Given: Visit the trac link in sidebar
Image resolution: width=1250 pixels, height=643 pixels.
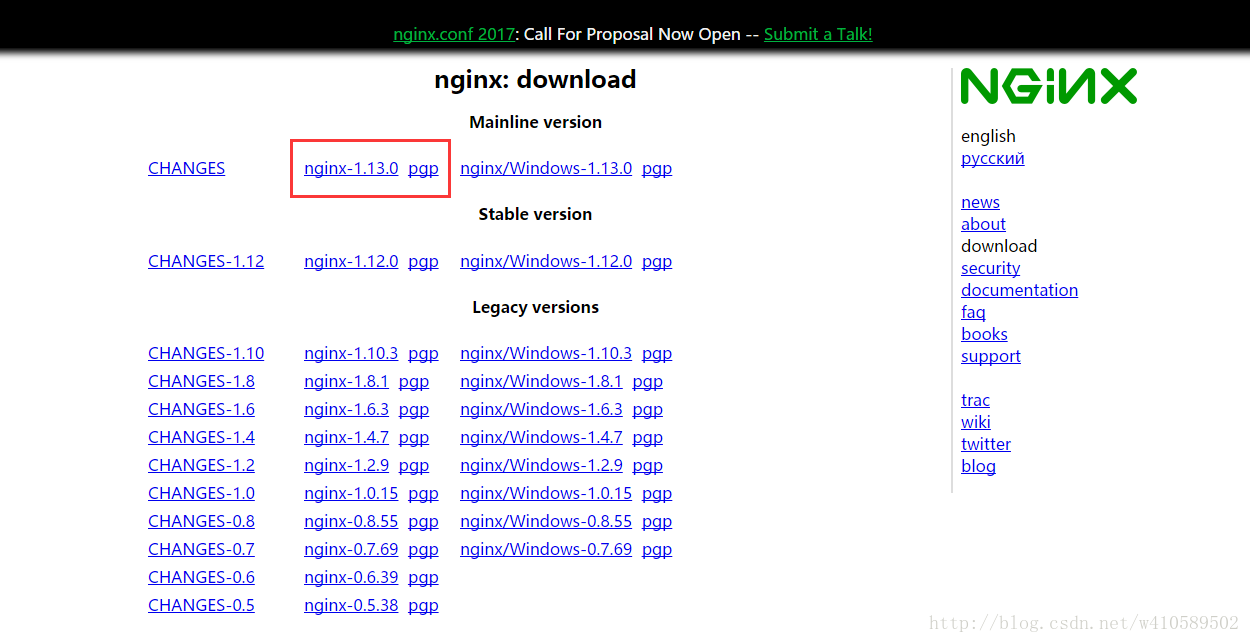Looking at the screenshot, I should [975, 400].
